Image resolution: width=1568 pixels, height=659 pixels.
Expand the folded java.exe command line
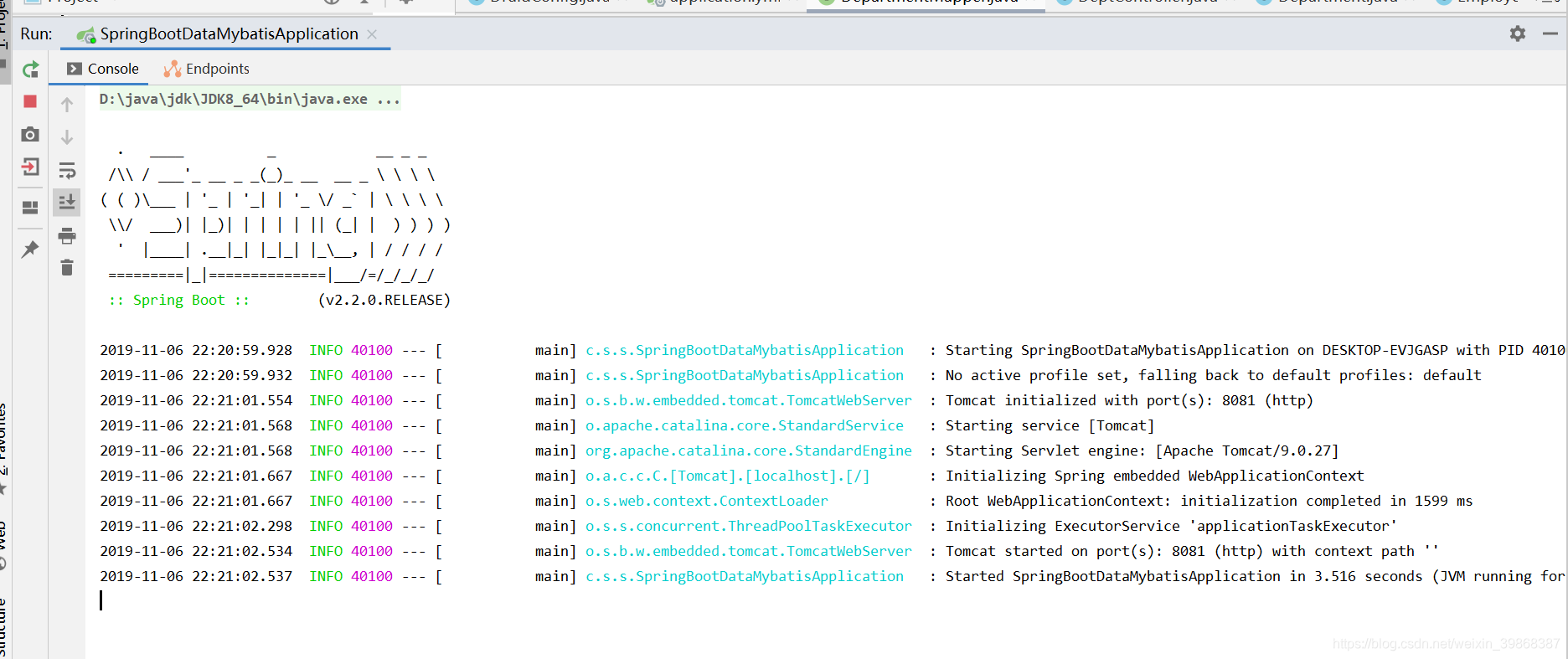tap(250, 99)
